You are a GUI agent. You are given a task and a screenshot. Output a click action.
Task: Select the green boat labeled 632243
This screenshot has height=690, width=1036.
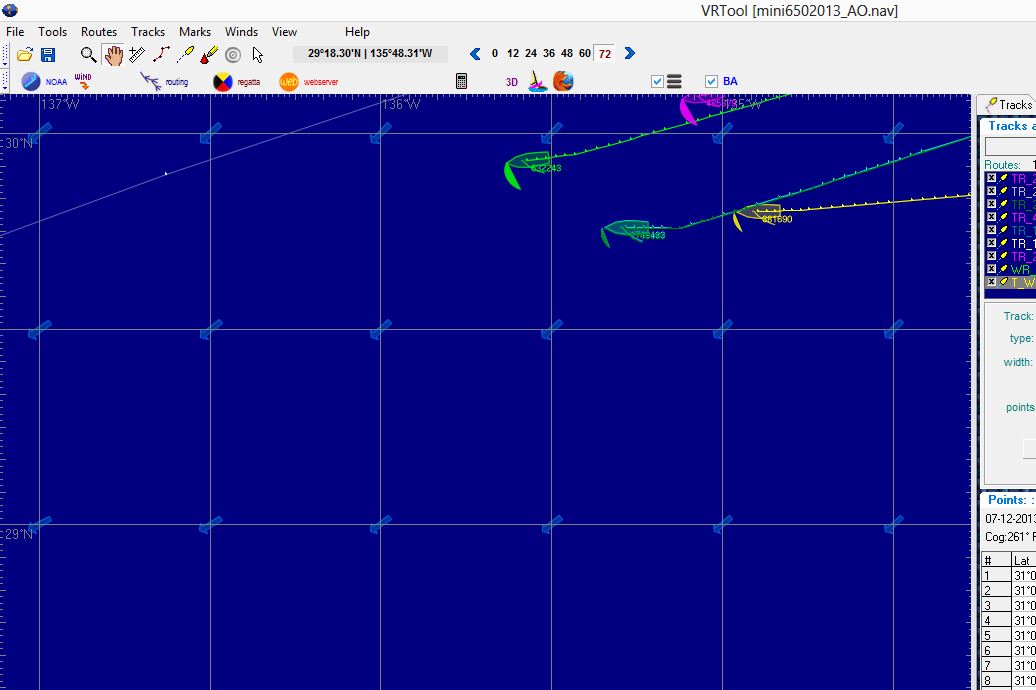(x=527, y=169)
